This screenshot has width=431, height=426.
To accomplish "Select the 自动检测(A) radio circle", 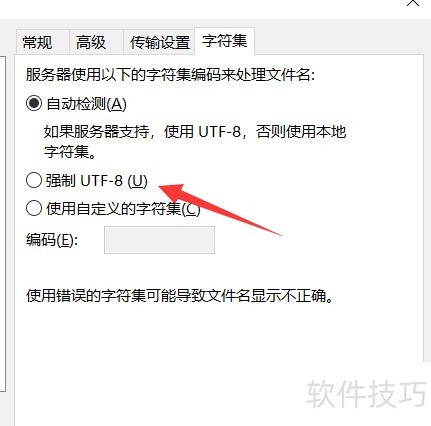I will 34,104.
